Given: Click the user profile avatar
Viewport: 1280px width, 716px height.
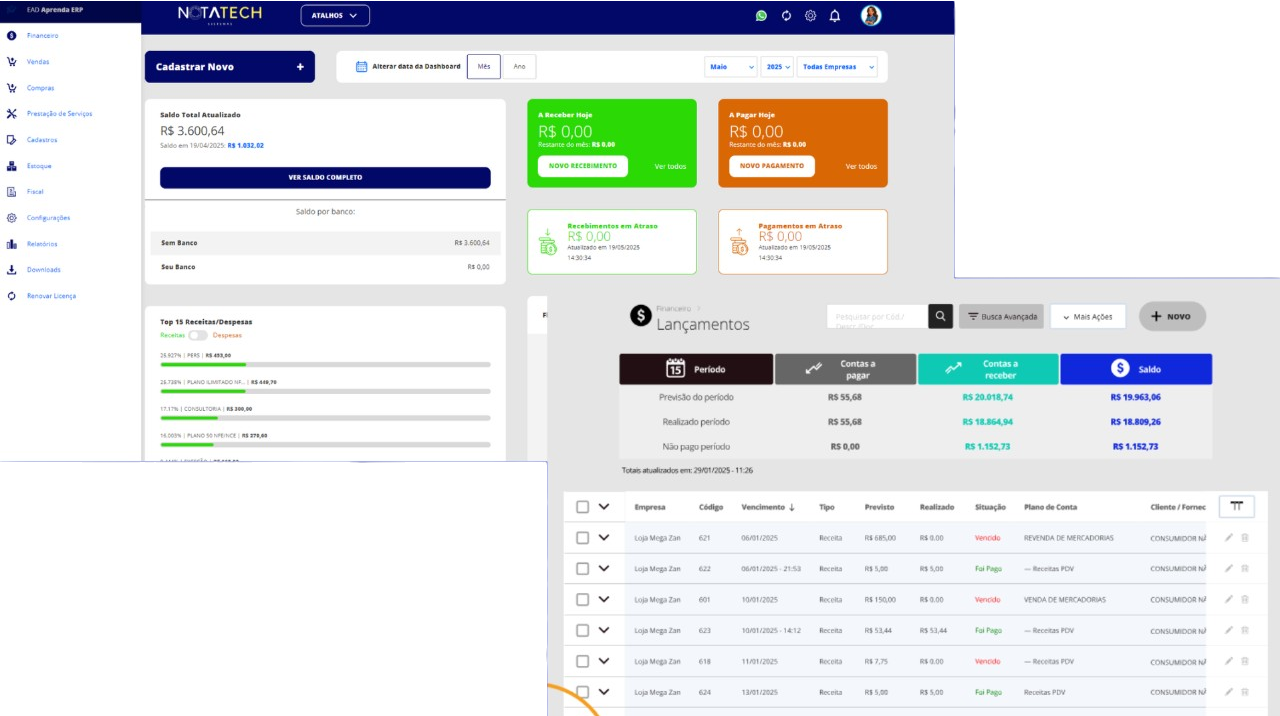Looking at the screenshot, I should (x=871, y=15).
